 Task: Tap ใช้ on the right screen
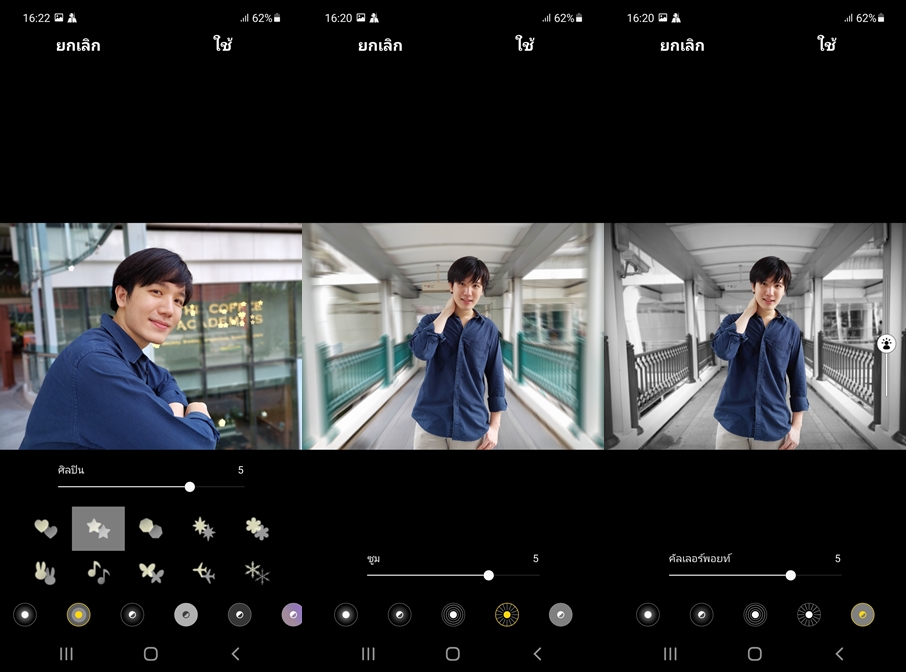pyautogui.click(x=826, y=45)
